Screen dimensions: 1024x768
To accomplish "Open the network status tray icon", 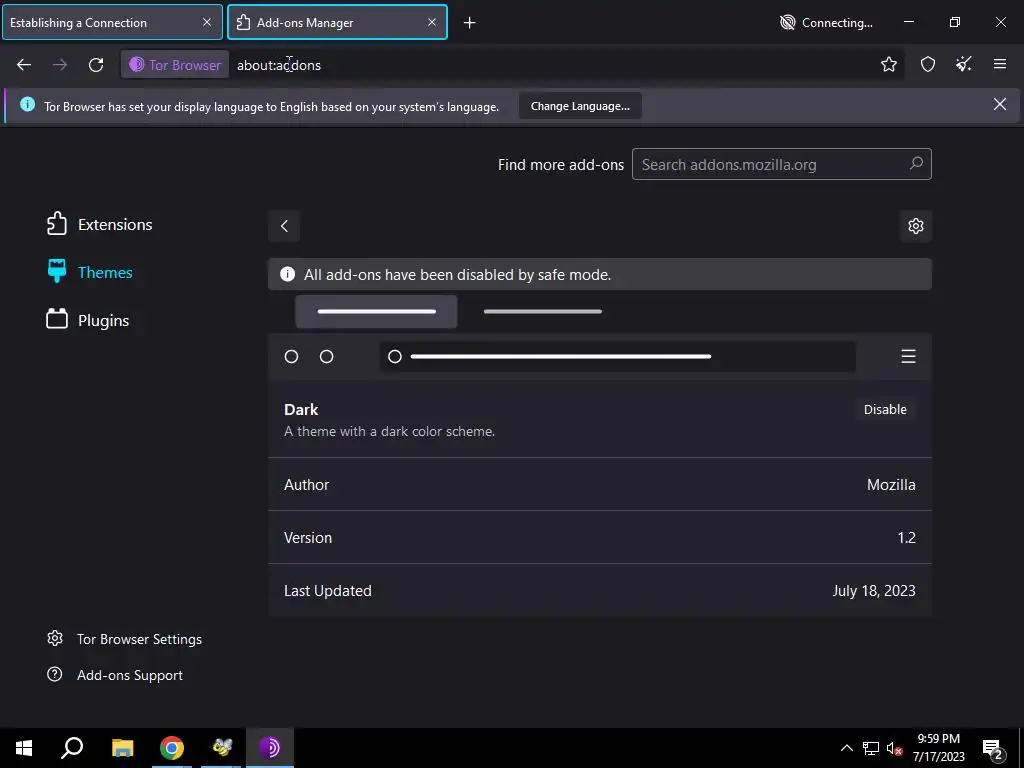I will tap(871, 748).
